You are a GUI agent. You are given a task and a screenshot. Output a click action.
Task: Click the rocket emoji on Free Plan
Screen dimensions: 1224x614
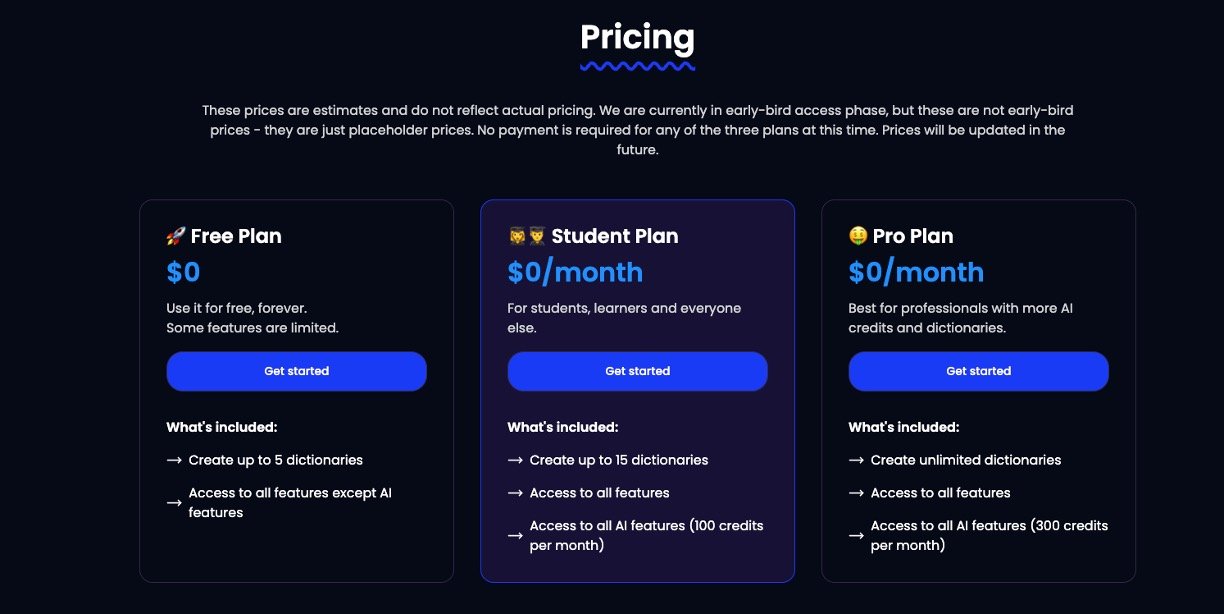[176, 237]
